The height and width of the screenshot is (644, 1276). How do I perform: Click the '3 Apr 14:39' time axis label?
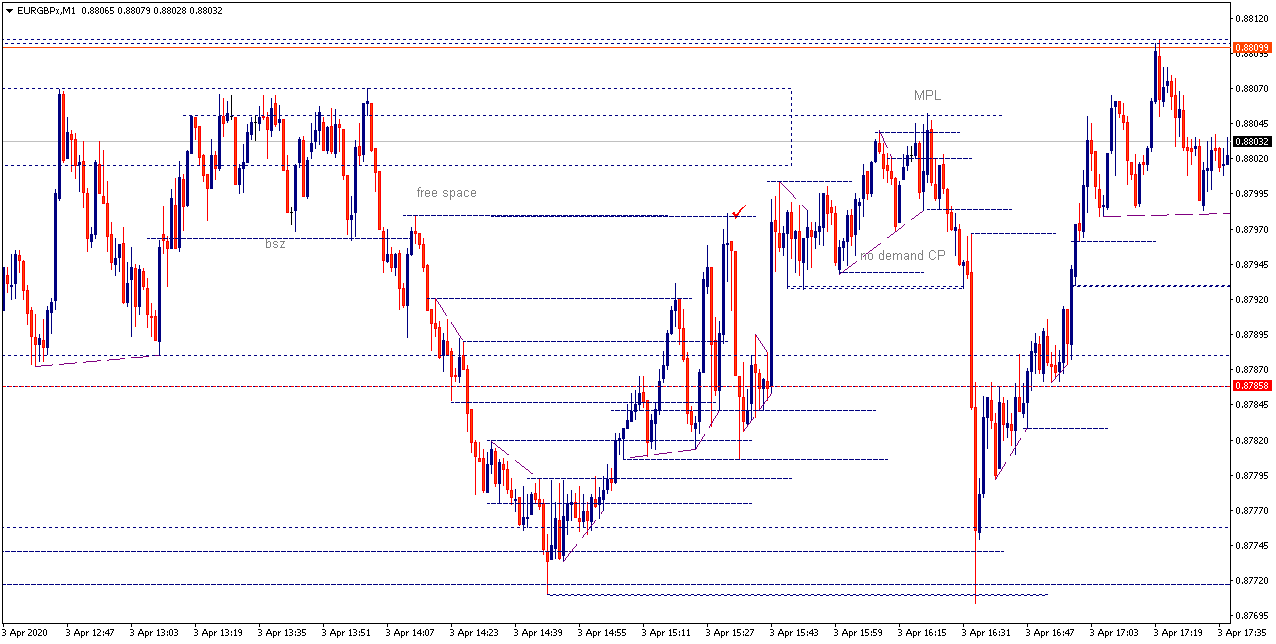(x=540, y=633)
